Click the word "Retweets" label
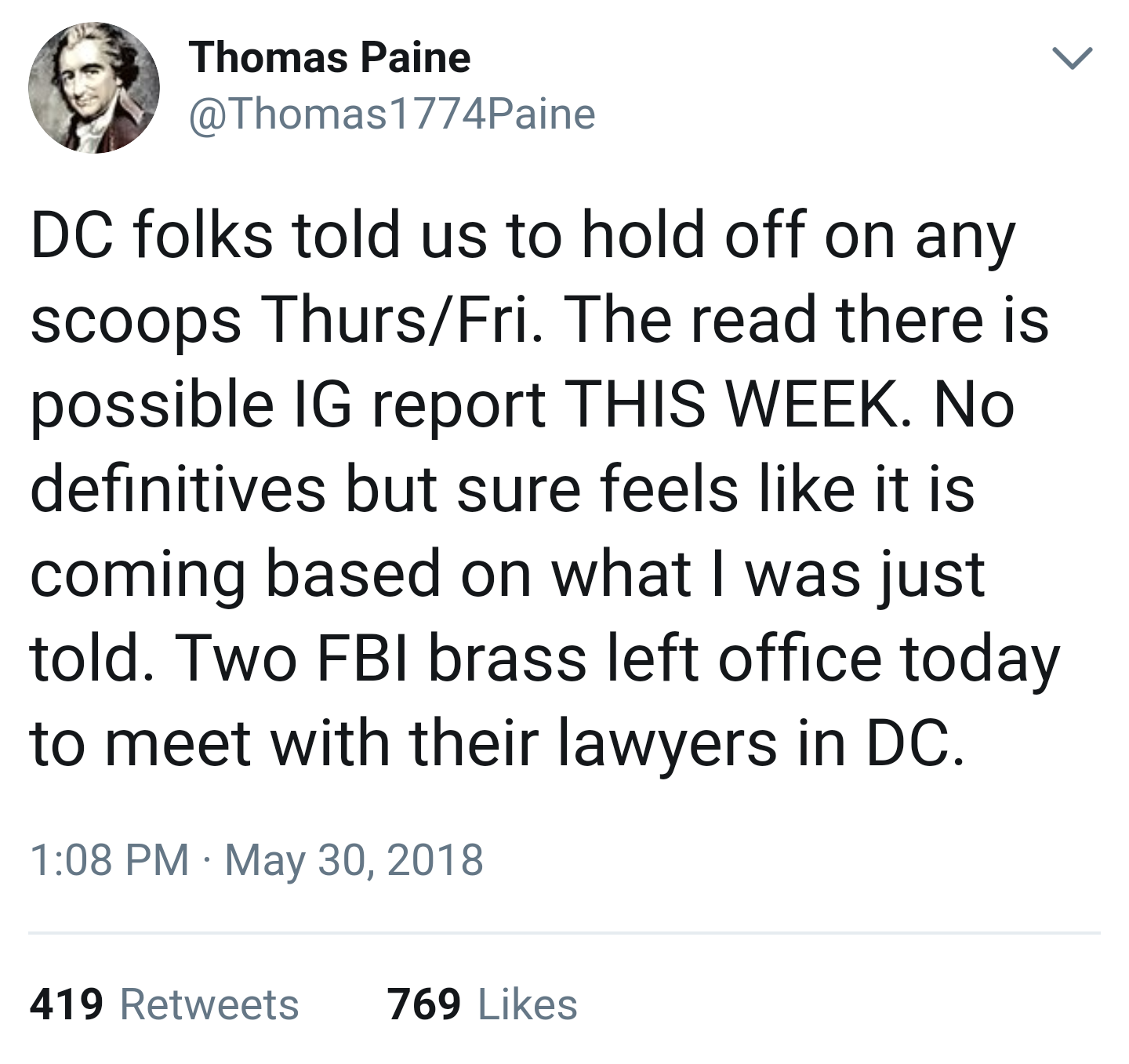This screenshot has height=1064, width=1129. click(209, 1004)
